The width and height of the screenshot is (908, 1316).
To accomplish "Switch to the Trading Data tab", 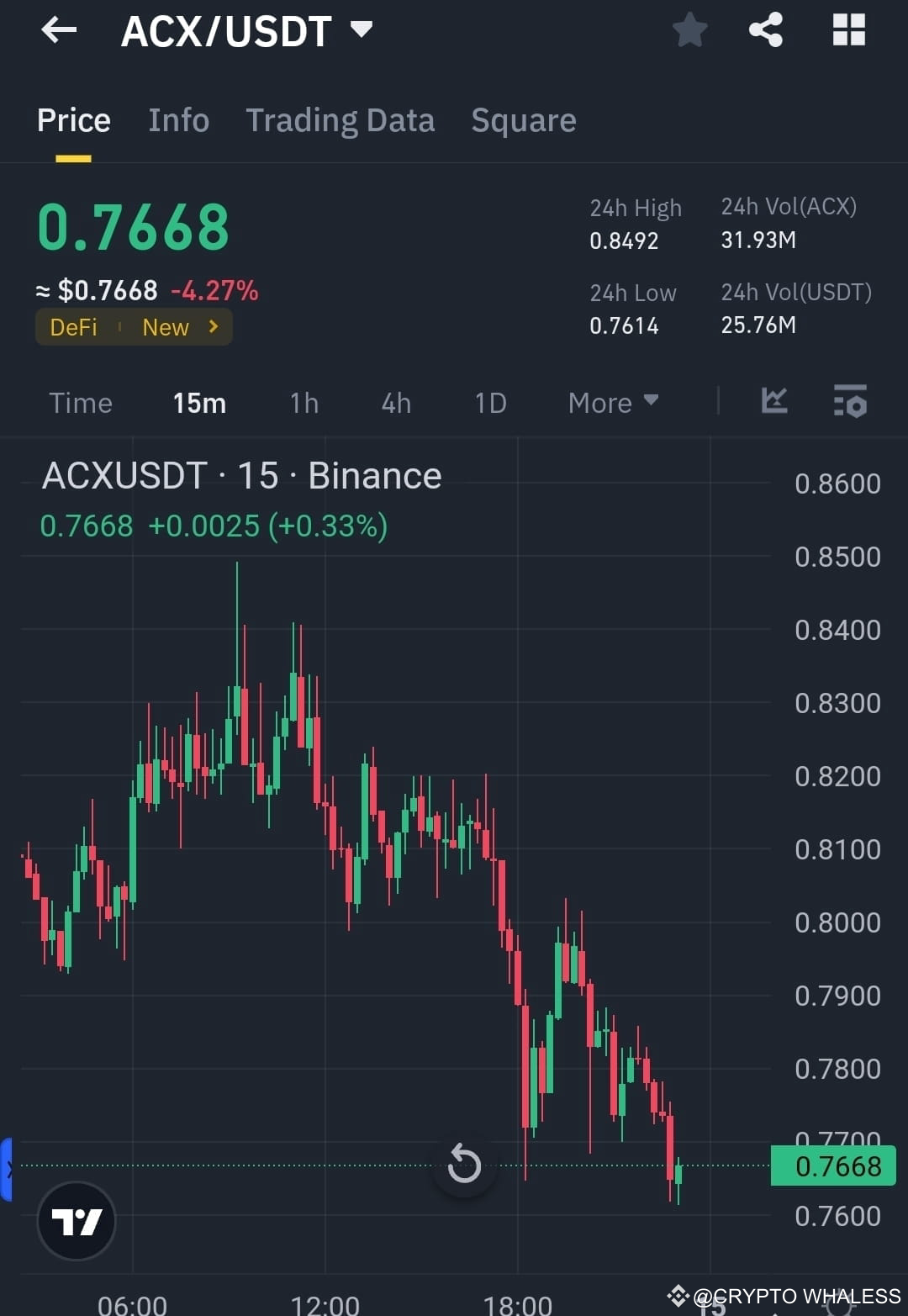I will [340, 120].
